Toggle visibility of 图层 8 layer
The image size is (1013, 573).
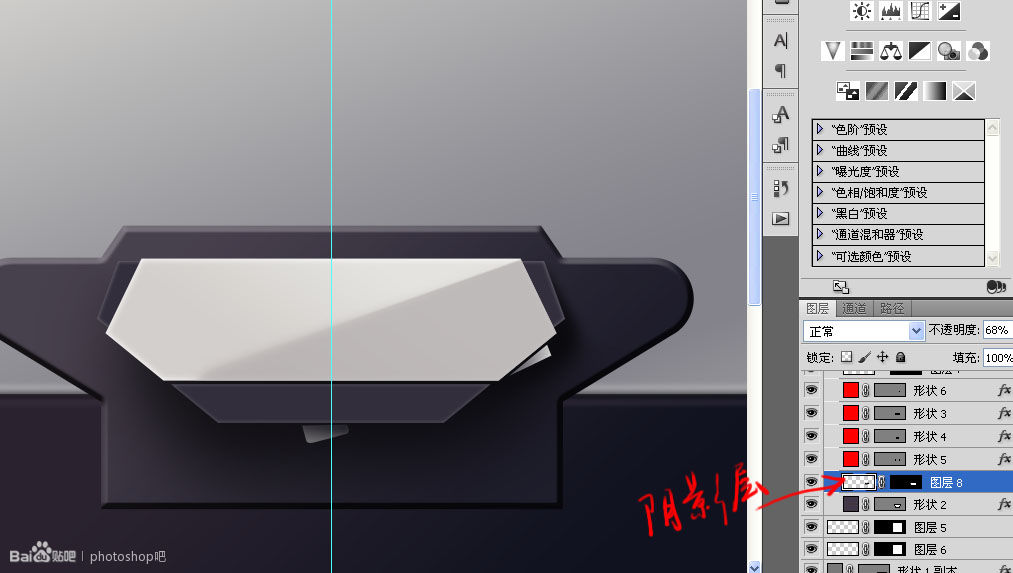pos(811,482)
